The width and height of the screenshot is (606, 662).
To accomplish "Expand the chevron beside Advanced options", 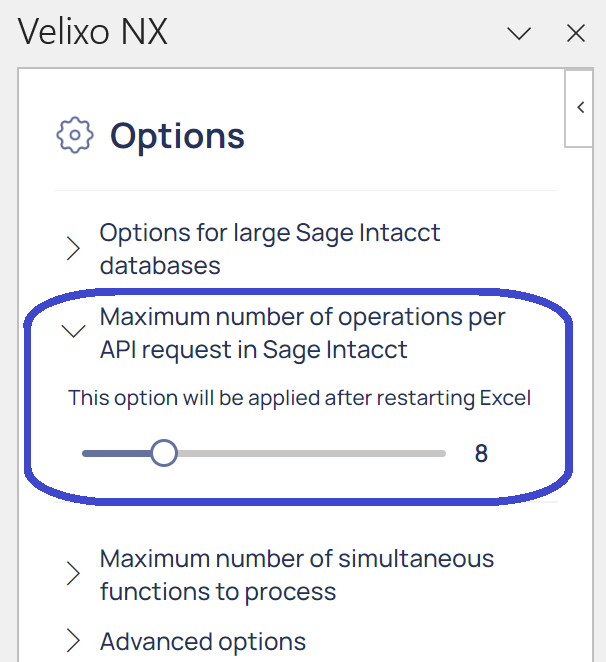I will tap(73, 641).
